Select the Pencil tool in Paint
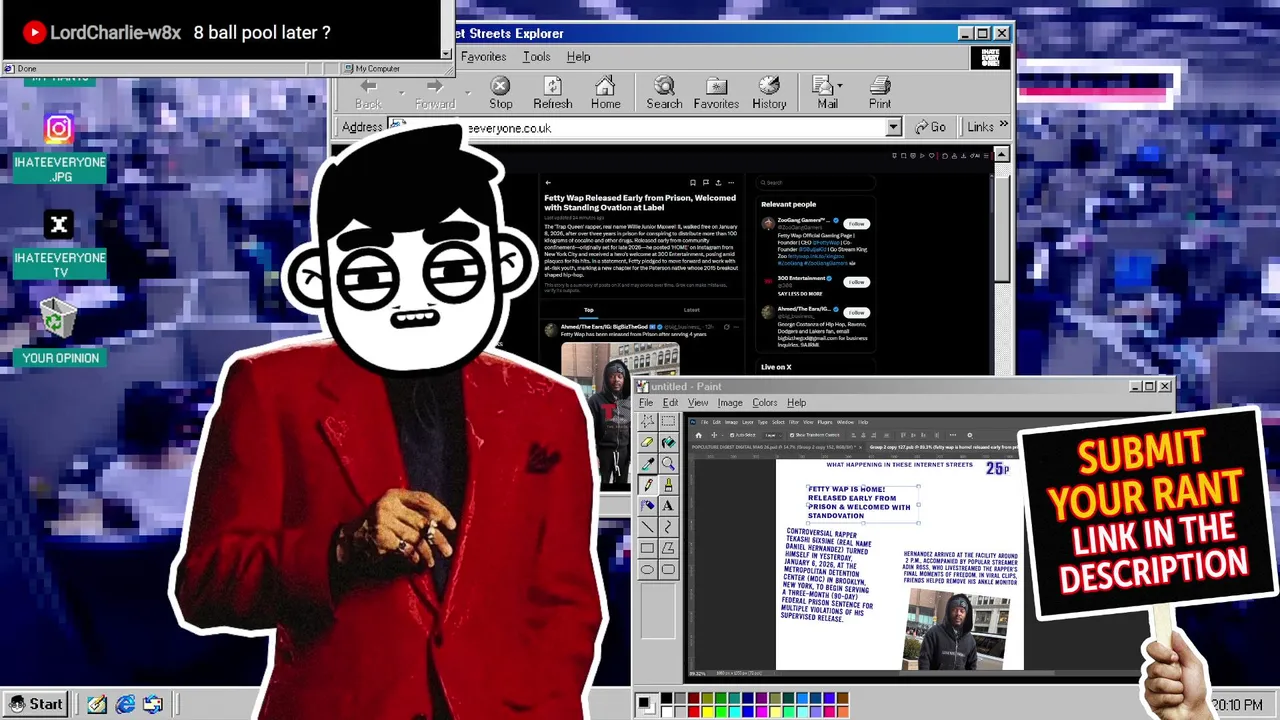 pyautogui.click(x=647, y=485)
